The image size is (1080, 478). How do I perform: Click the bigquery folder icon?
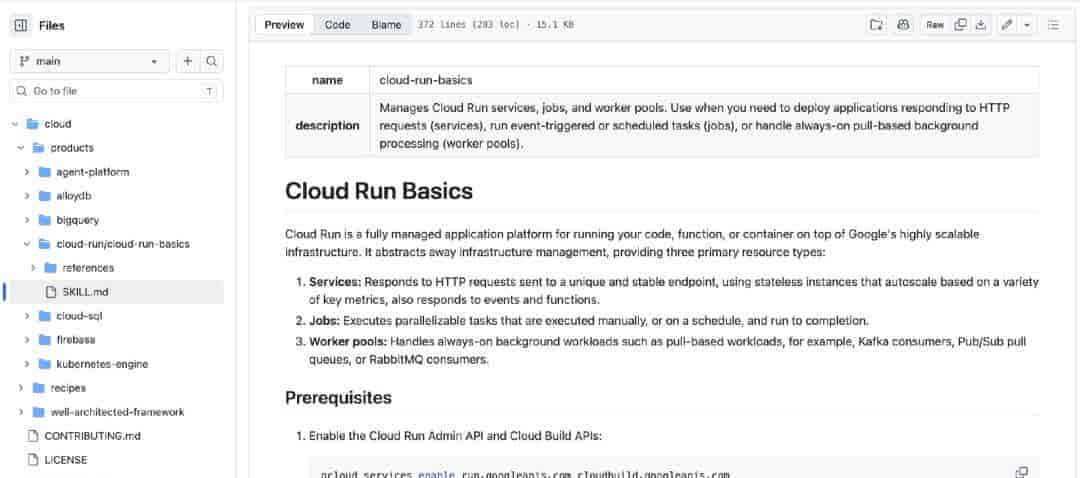coord(45,220)
